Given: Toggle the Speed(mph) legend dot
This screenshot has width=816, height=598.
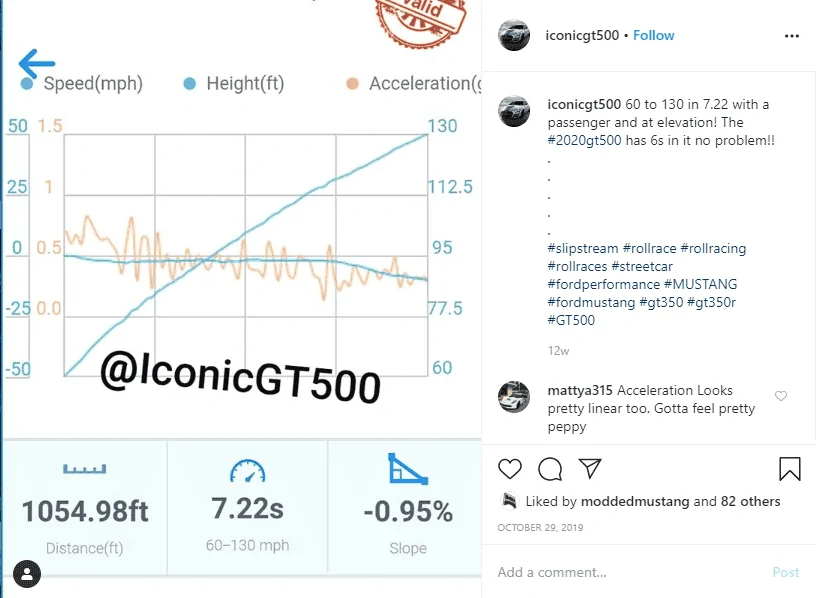Looking at the screenshot, I should pos(27,83).
